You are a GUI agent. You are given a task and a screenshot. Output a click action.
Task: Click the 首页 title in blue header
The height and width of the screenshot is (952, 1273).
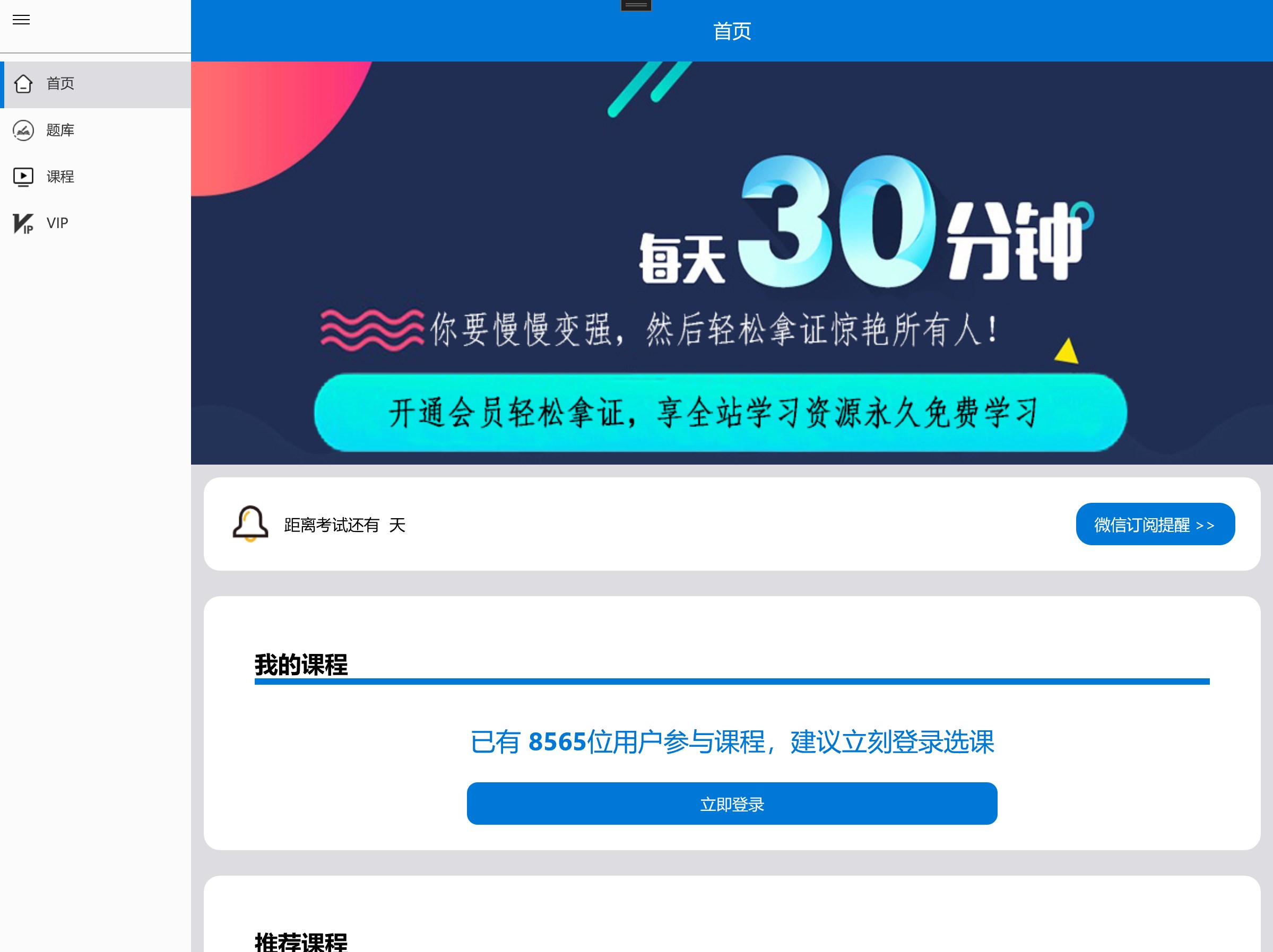731,31
